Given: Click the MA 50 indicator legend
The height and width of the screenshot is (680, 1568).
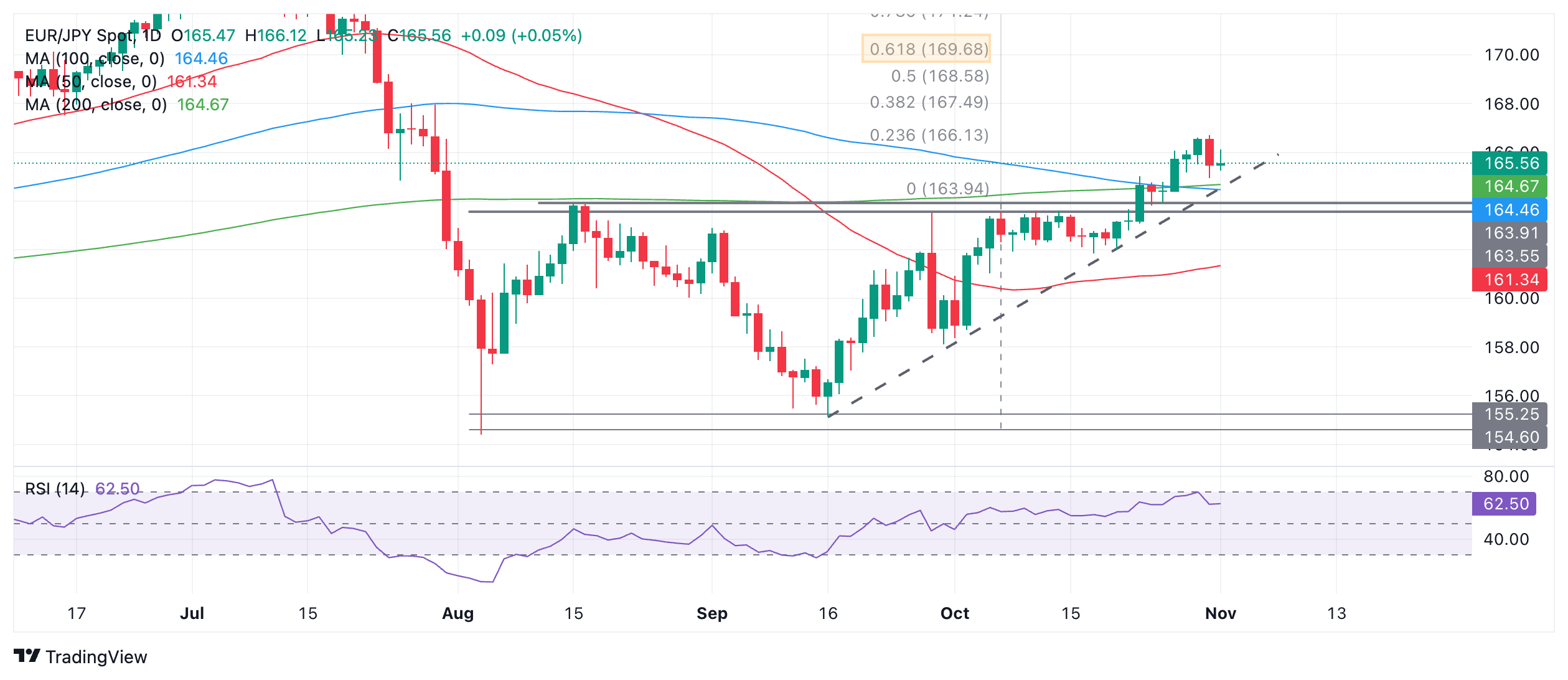Looking at the screenshot, I should [x=91, y=82].
